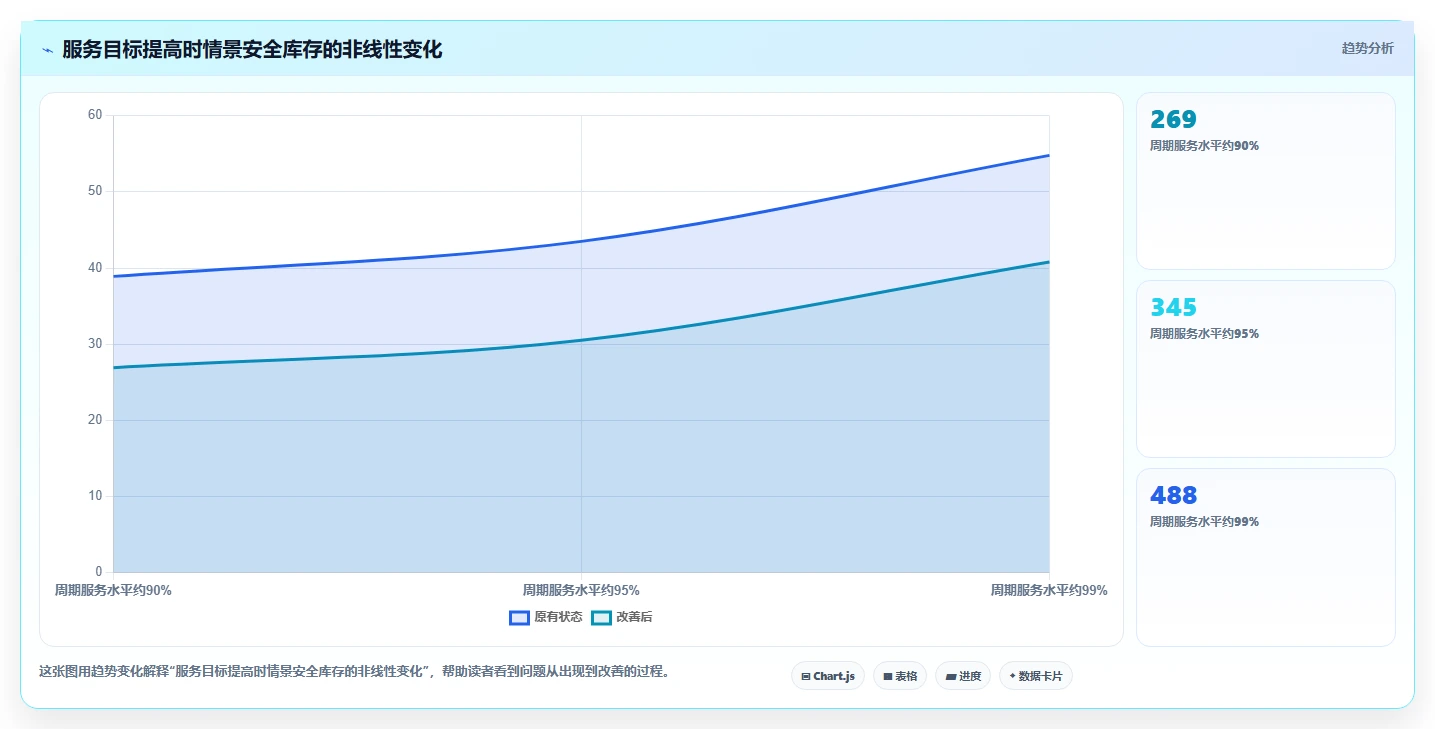Click x-axis label 周期服务水平约90%
The height and width of the screenshot is (729, 1435).
click(x=113, y=590)
